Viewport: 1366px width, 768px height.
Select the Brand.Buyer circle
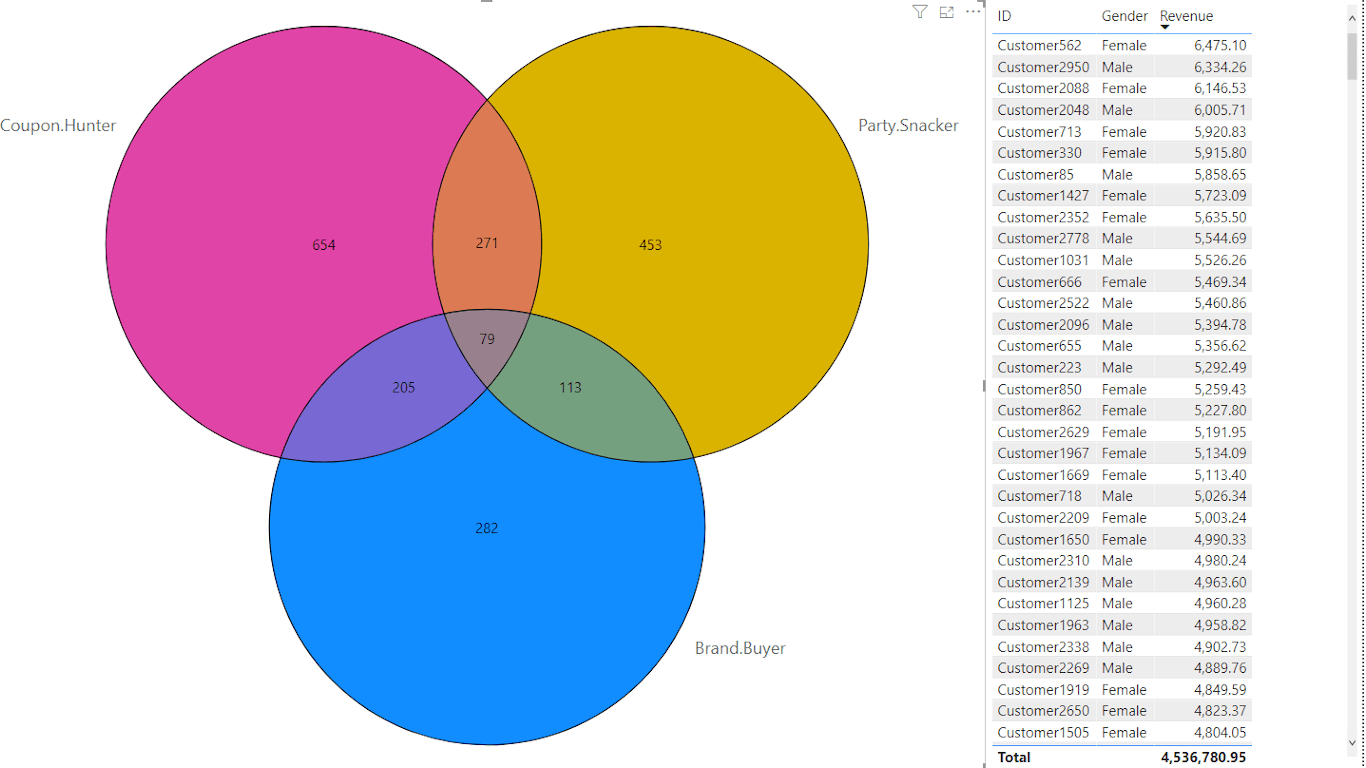tap(487, 527)
